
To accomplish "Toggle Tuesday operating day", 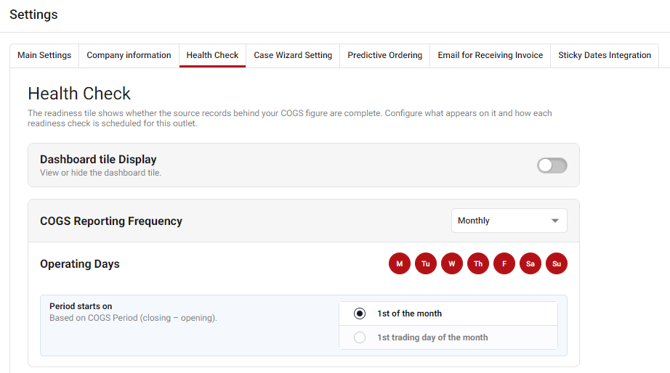I will tap(426, 264).
